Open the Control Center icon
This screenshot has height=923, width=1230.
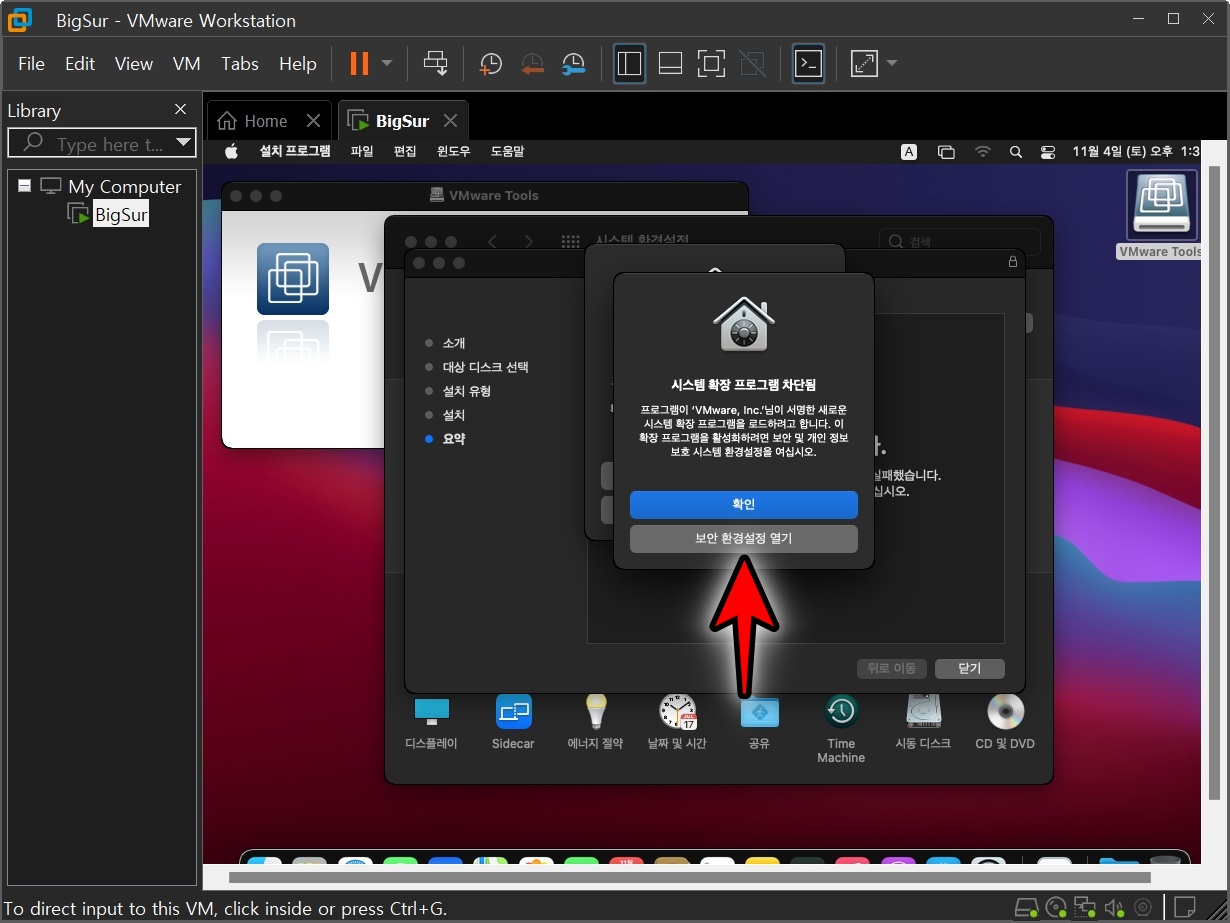(1048, 152)
